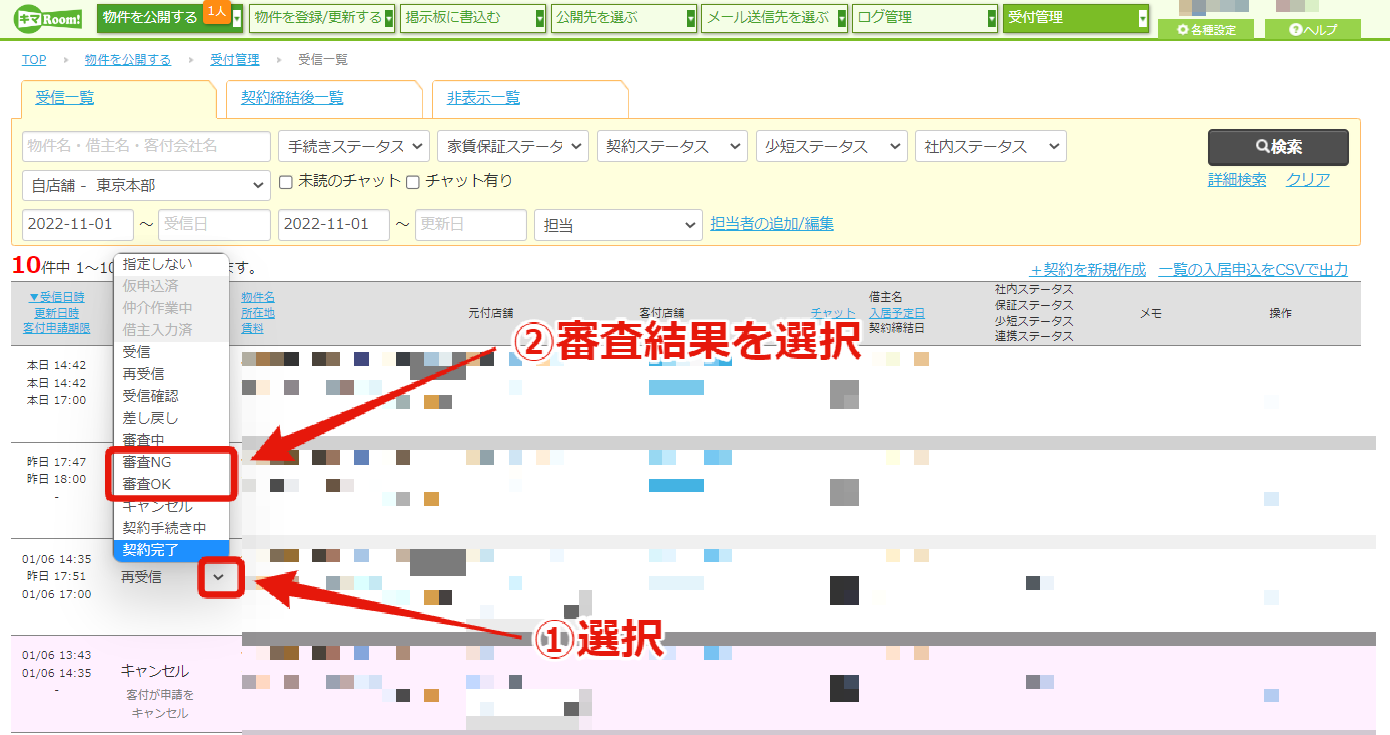The image size is (1390, 735).
Task: Click the チャット column header link
Action: tap(833, 313)
